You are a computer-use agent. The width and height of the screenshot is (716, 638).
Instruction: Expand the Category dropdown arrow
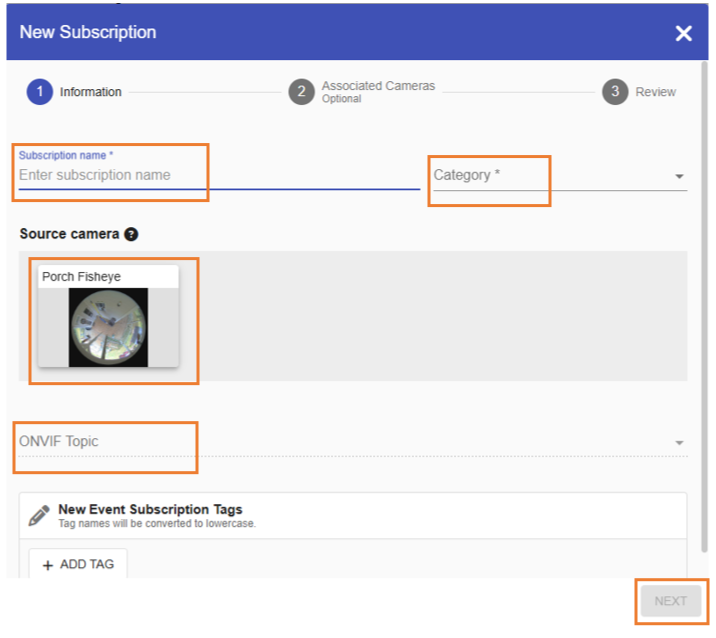pos(679,176)
